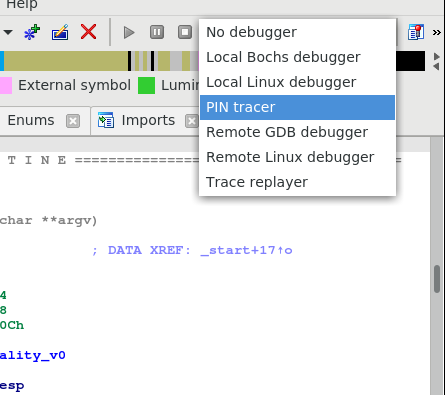Click the _start+17 data xref link

tap(246, 250)
